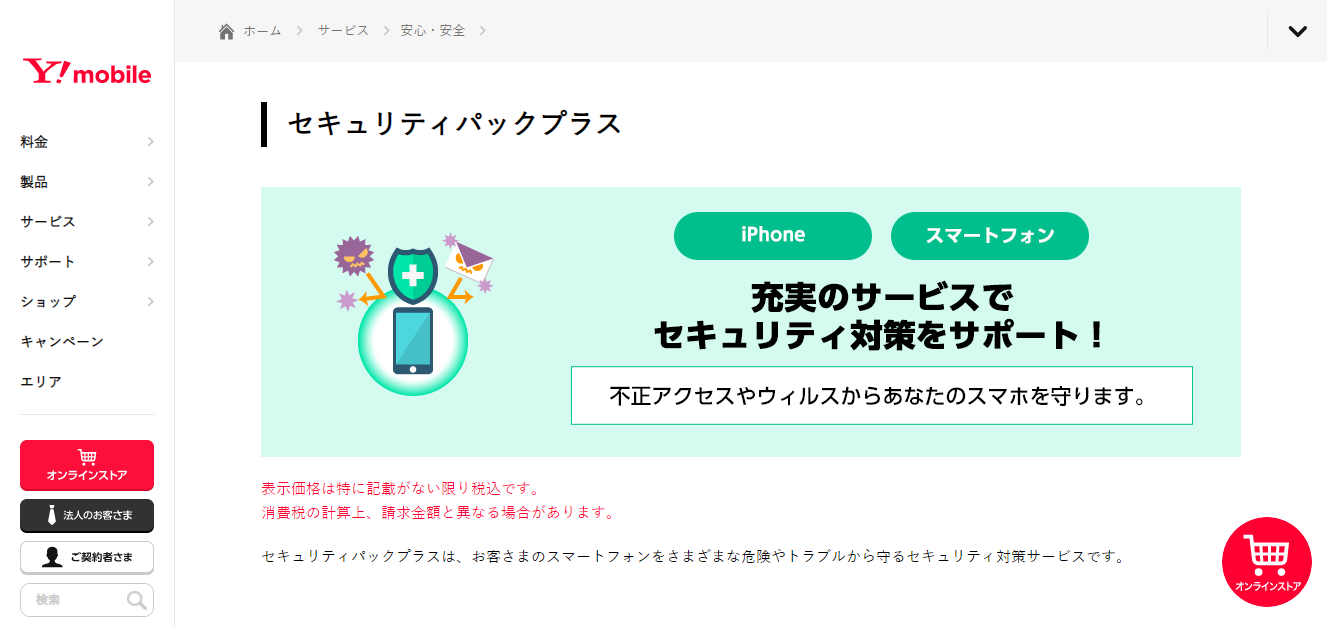Click the necktie 法人のお客さま button

(x=87, y=515)
